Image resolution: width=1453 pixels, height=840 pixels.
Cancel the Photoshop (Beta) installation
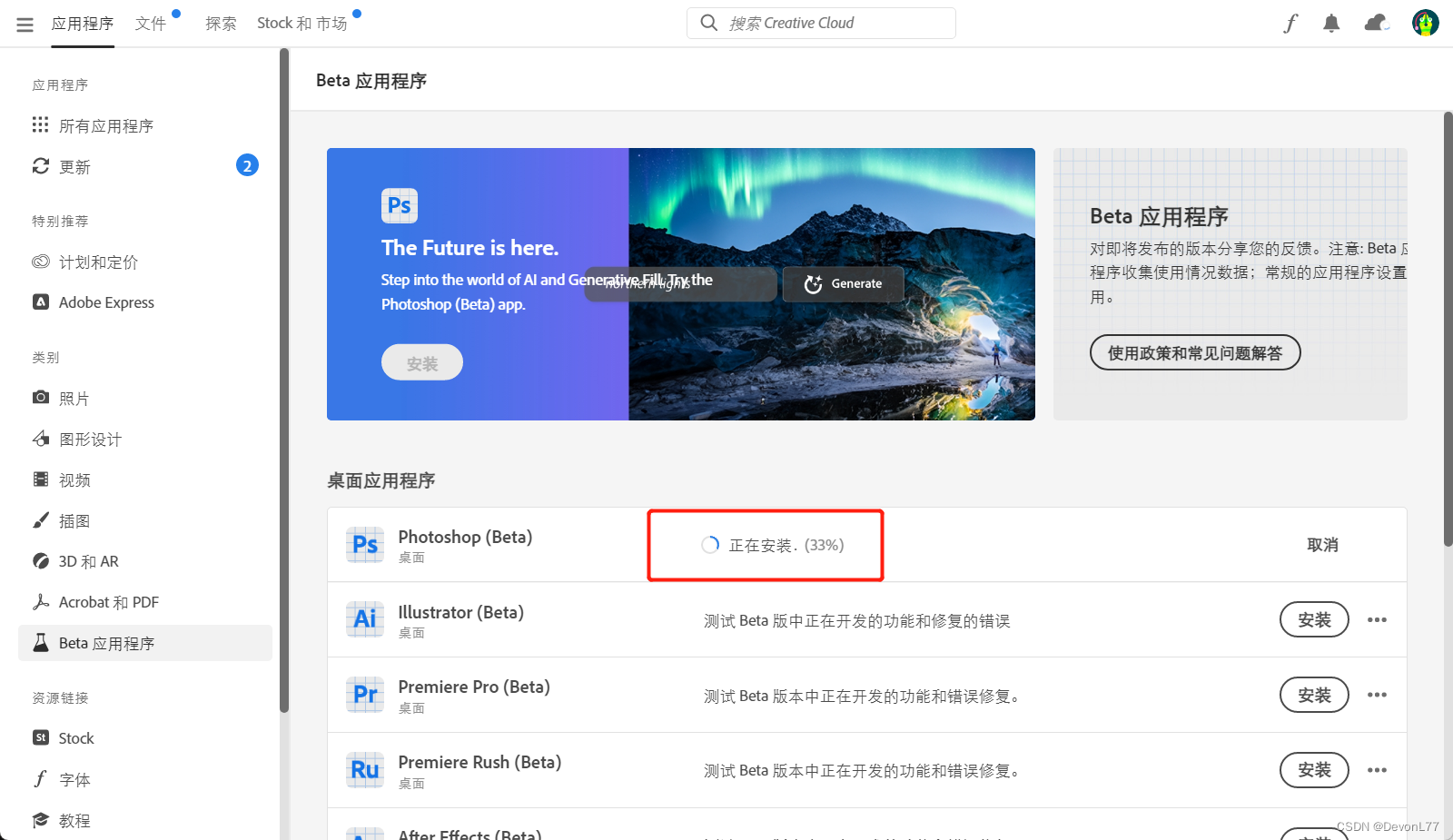point(1322,545)
